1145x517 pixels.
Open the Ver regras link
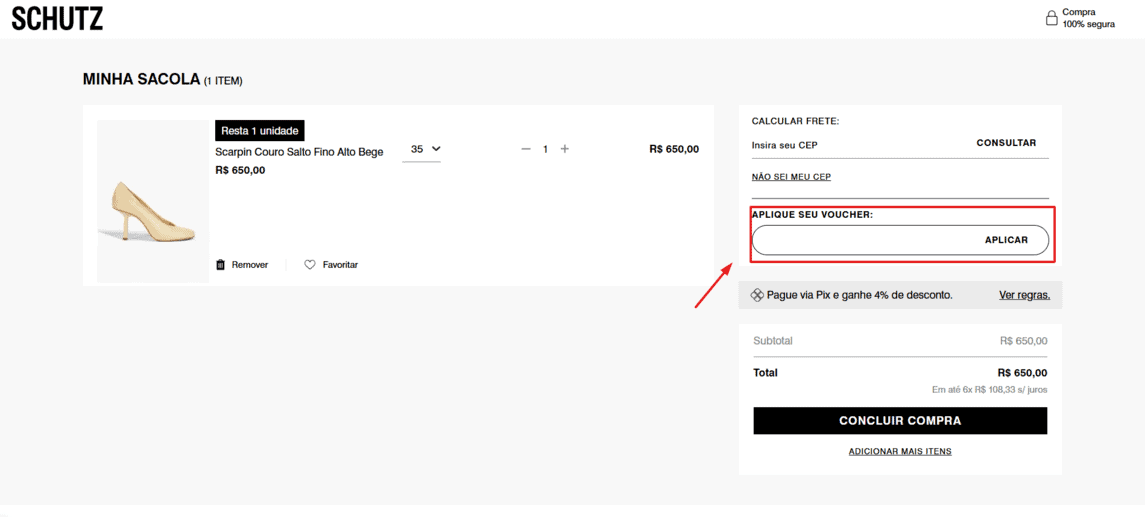[x=1024, y=295]
